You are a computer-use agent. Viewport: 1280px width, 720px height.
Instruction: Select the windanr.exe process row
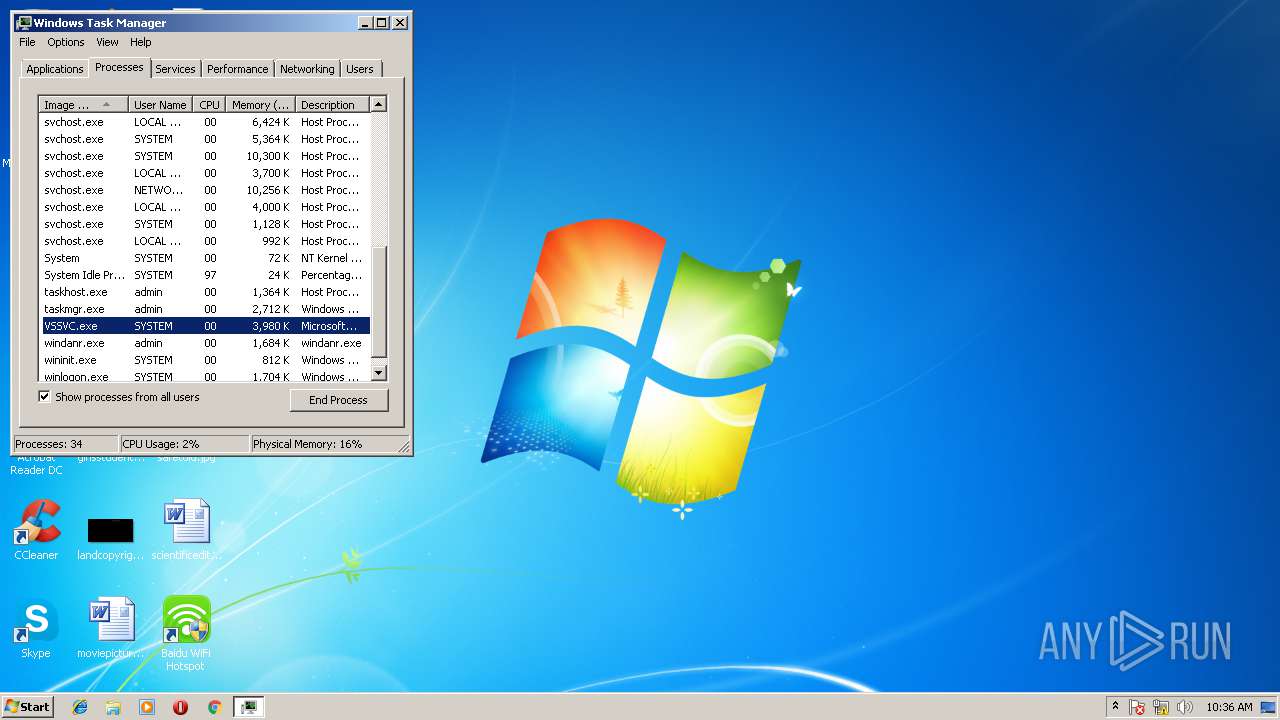(x=205, y=343)
